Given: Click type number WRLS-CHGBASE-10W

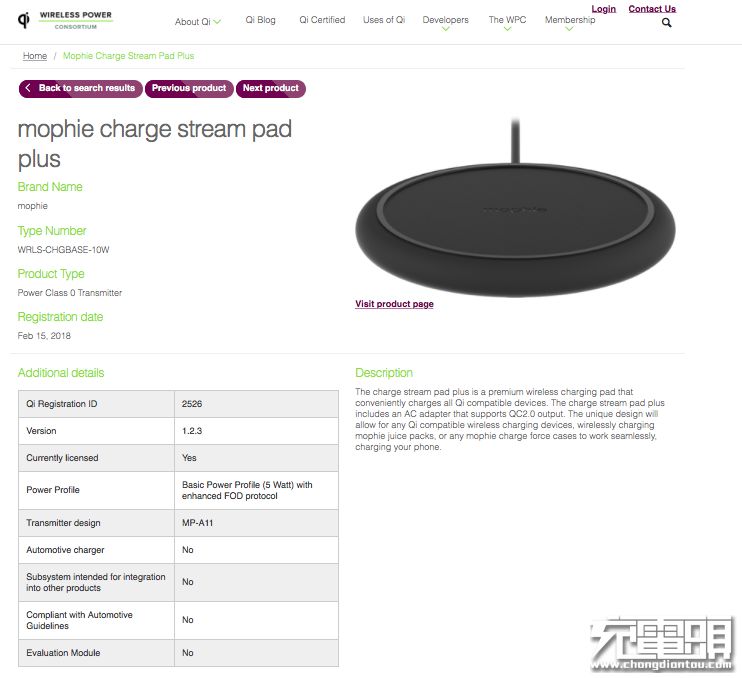Looking at the screenshot, I should pyautogui.click(x=63, y=249).
